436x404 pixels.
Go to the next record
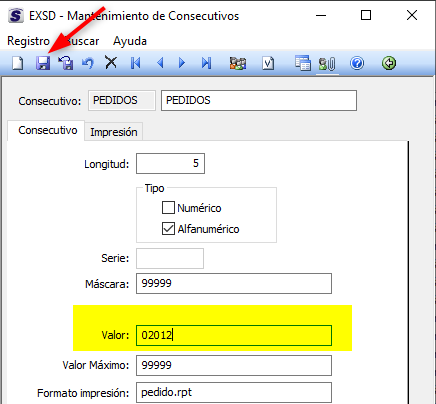(x=182, y=63)
